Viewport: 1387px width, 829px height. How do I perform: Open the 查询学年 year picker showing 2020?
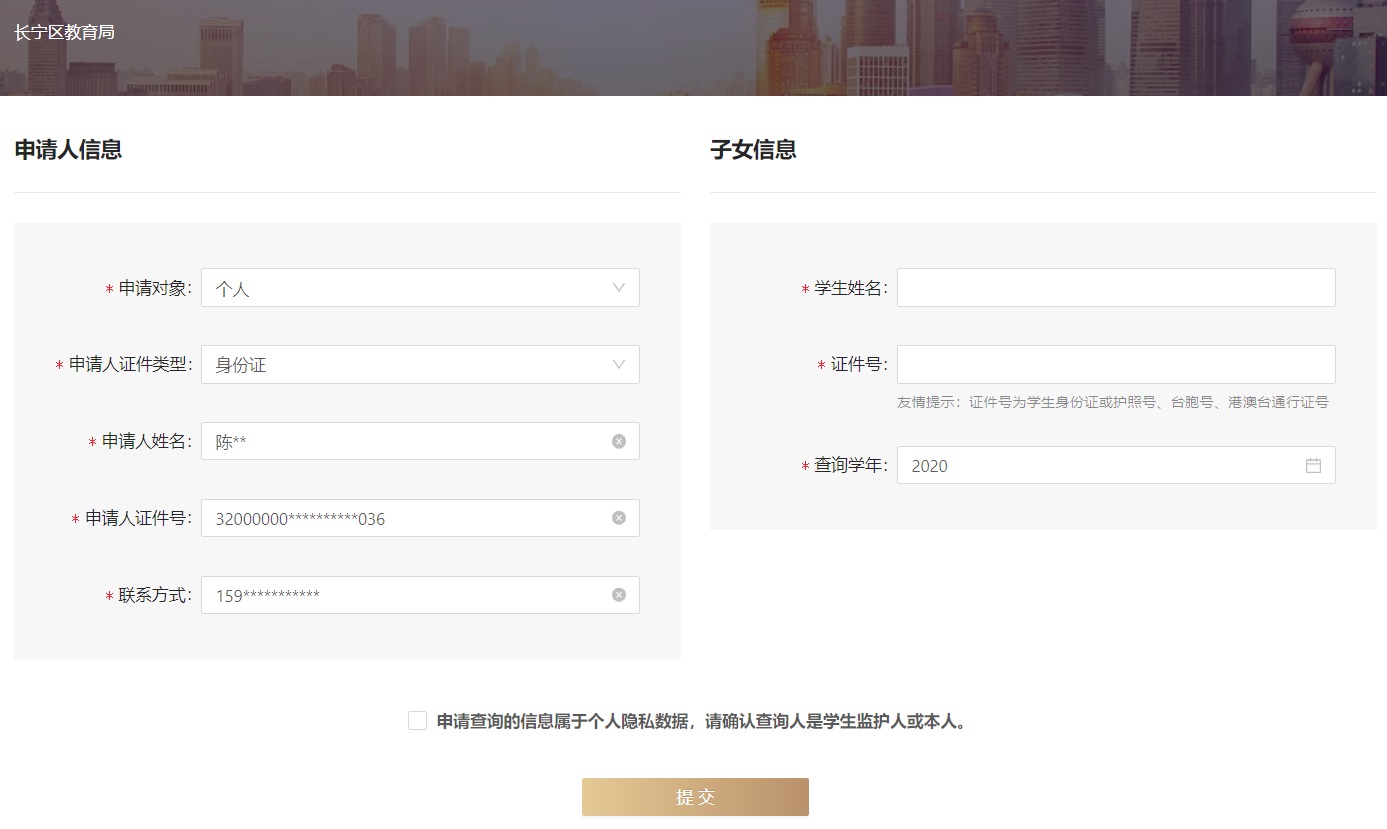[x=1090, y=465]
